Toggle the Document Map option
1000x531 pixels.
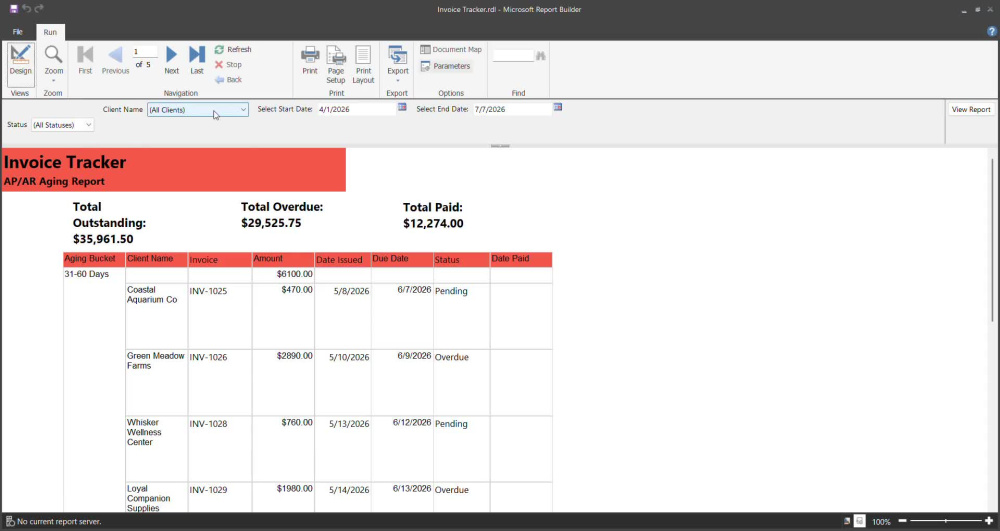[451, 49]
